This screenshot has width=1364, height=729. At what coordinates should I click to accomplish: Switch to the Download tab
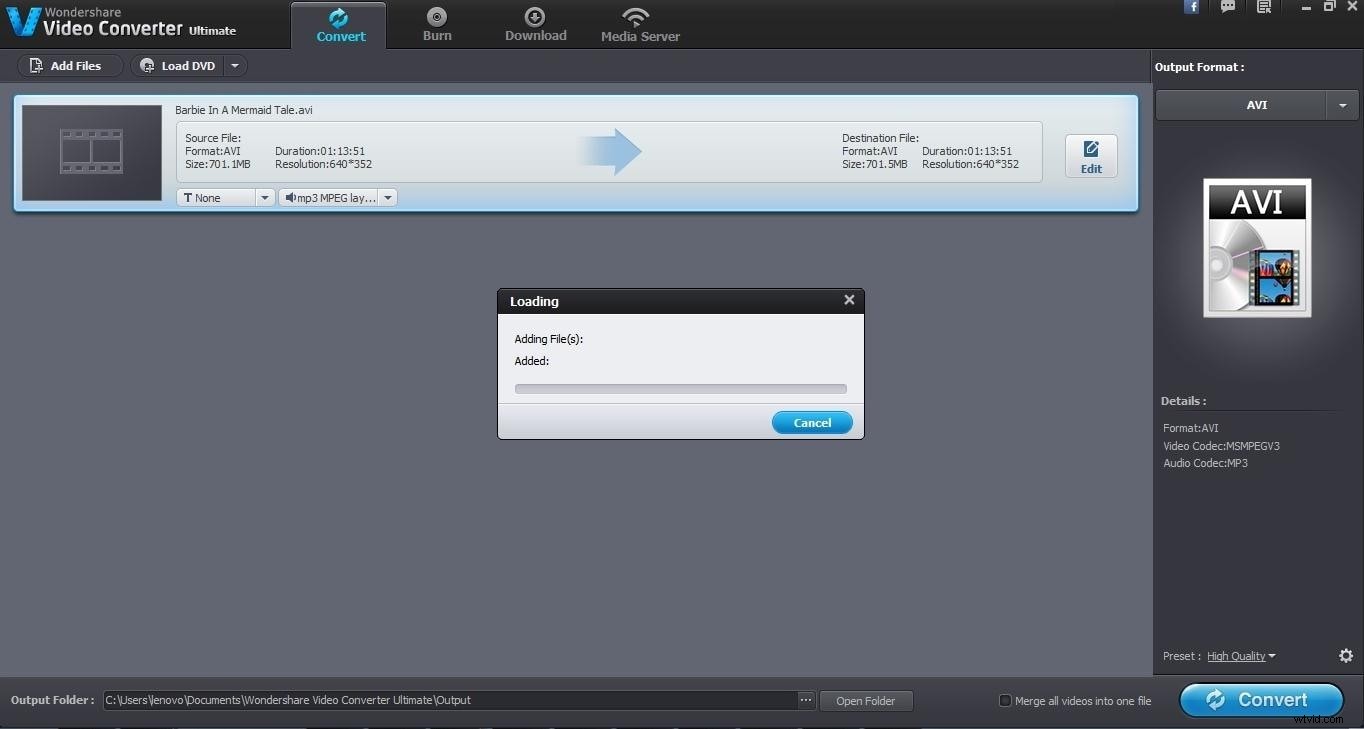click(535, 24)
